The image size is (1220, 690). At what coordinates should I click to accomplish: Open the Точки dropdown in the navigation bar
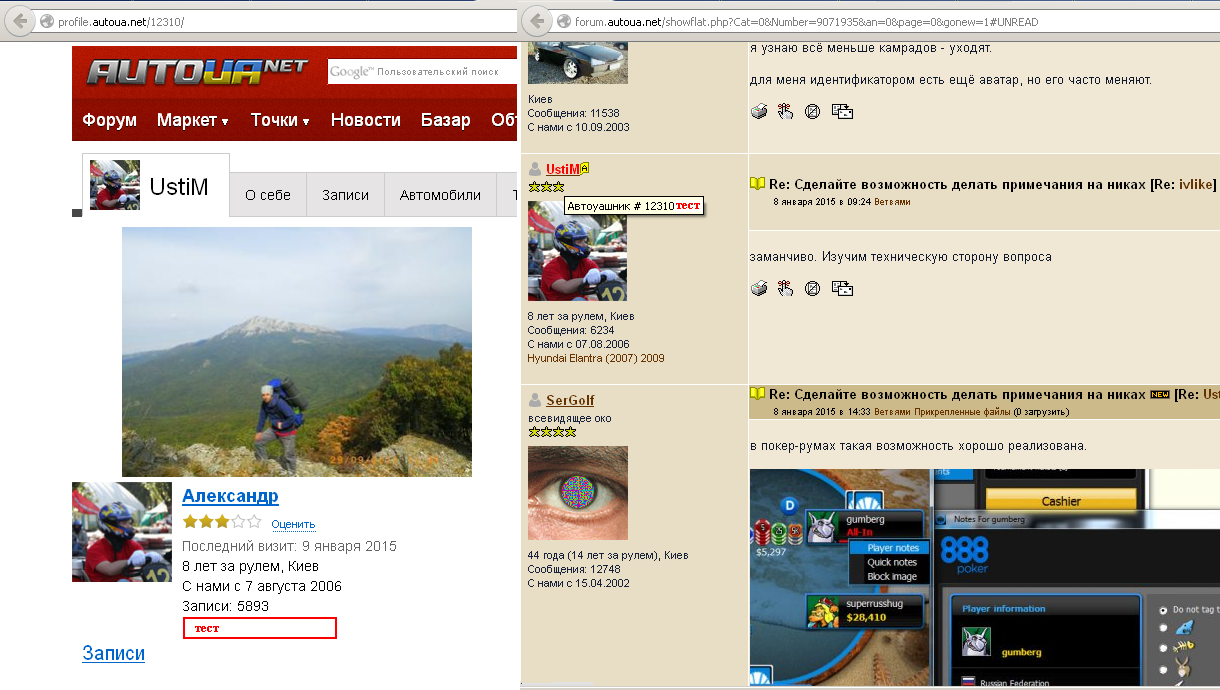point(279,120)
